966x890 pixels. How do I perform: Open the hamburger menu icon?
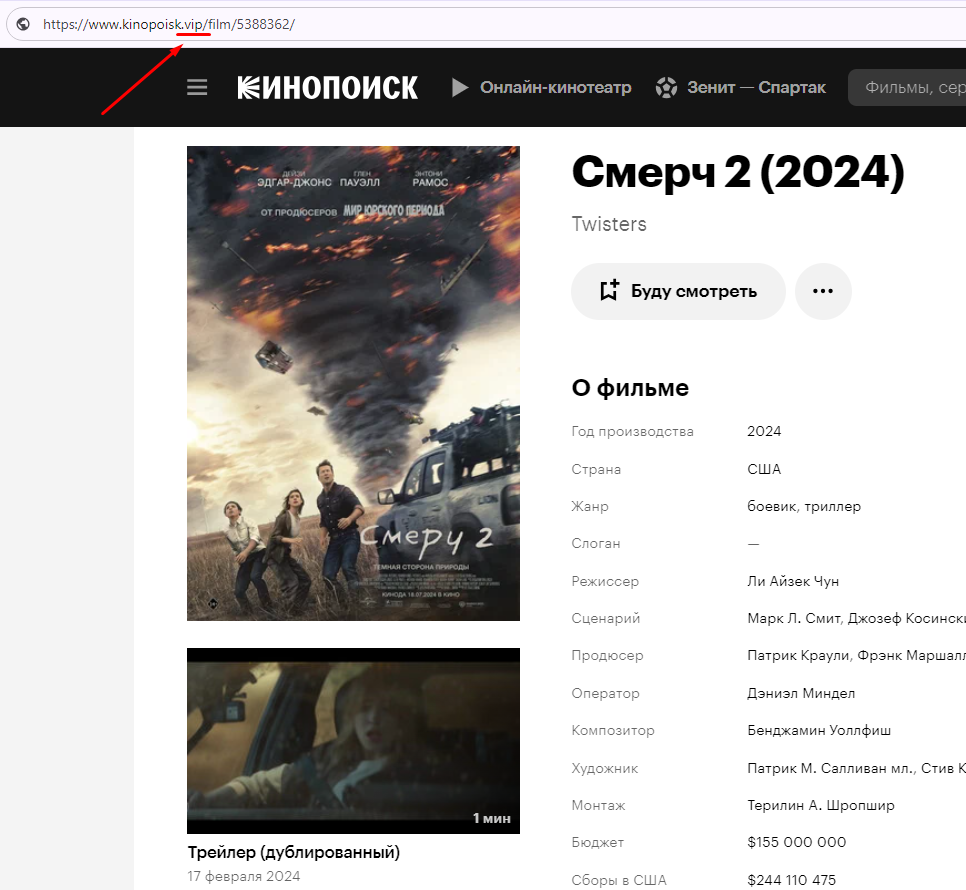pyautogui.click(x=197, y=87)
